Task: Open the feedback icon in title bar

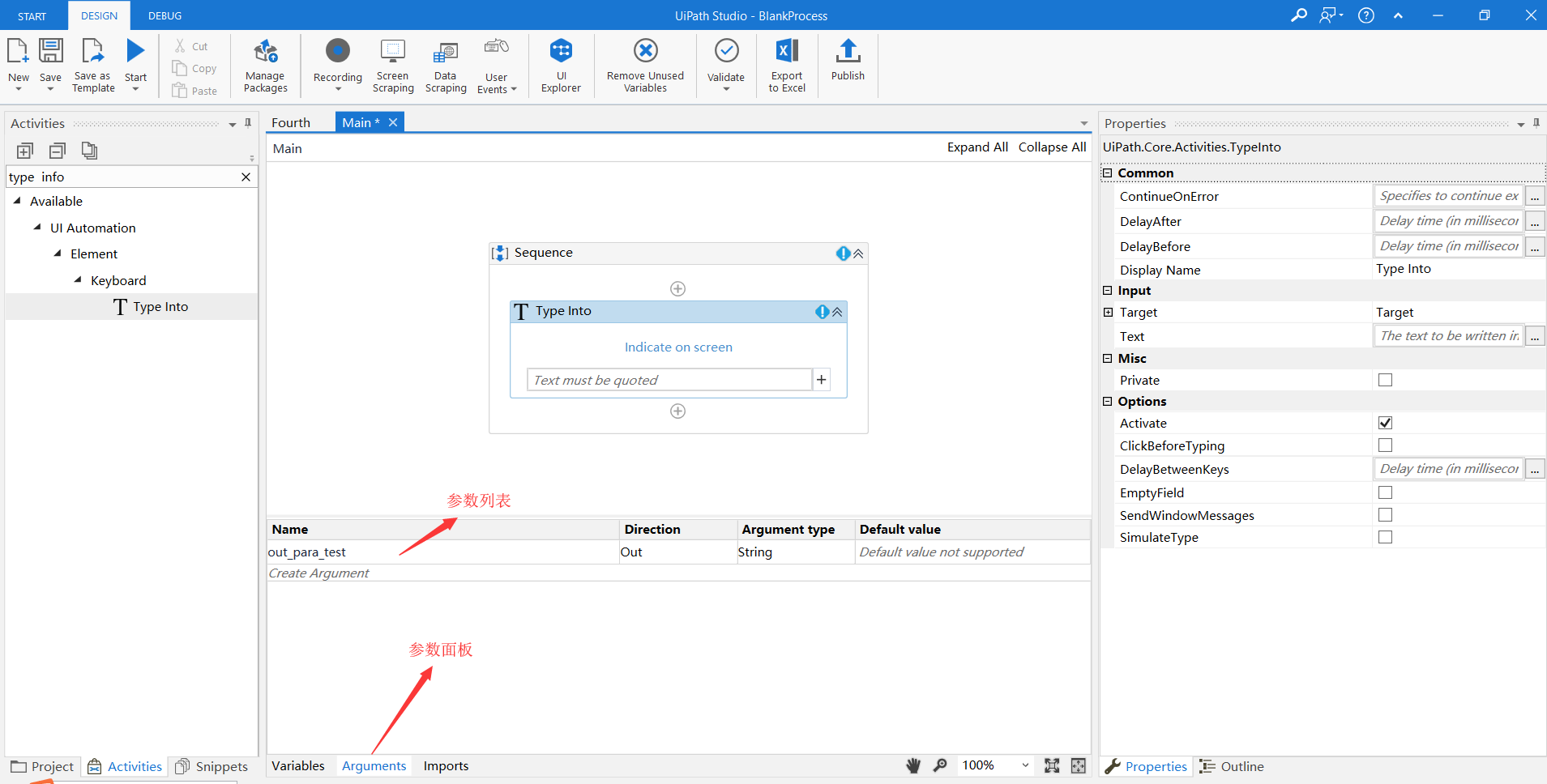Action: [1331, 15]
